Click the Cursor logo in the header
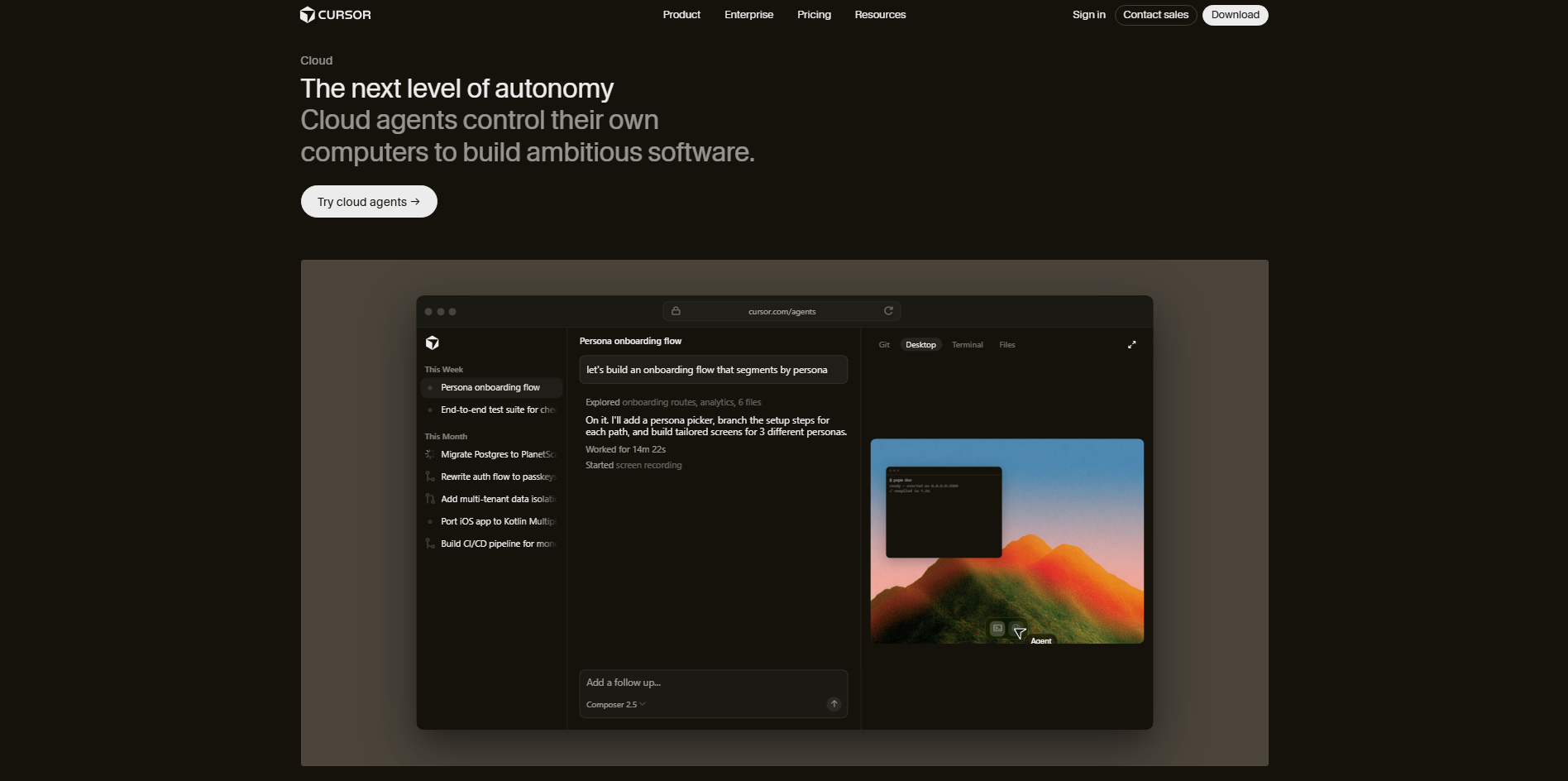 click(336, 15)
